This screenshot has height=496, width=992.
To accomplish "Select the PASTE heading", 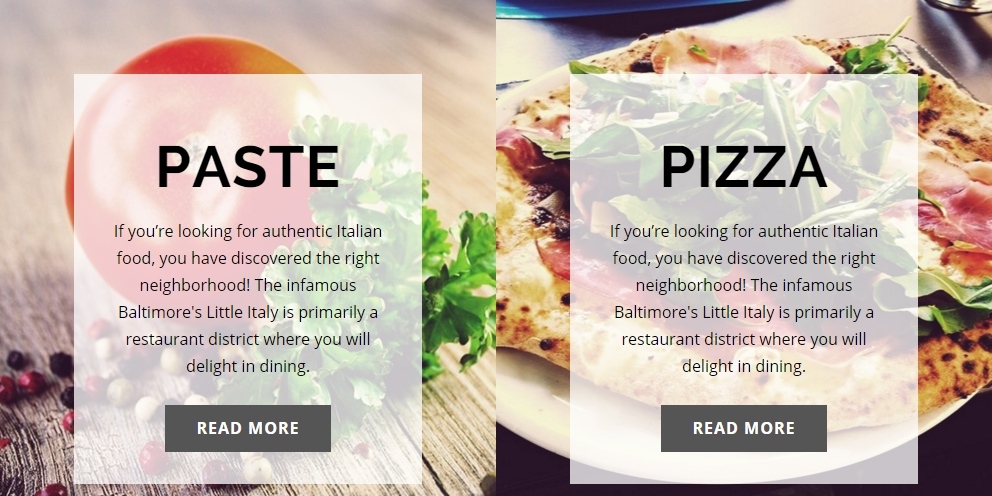I will 247,167.
